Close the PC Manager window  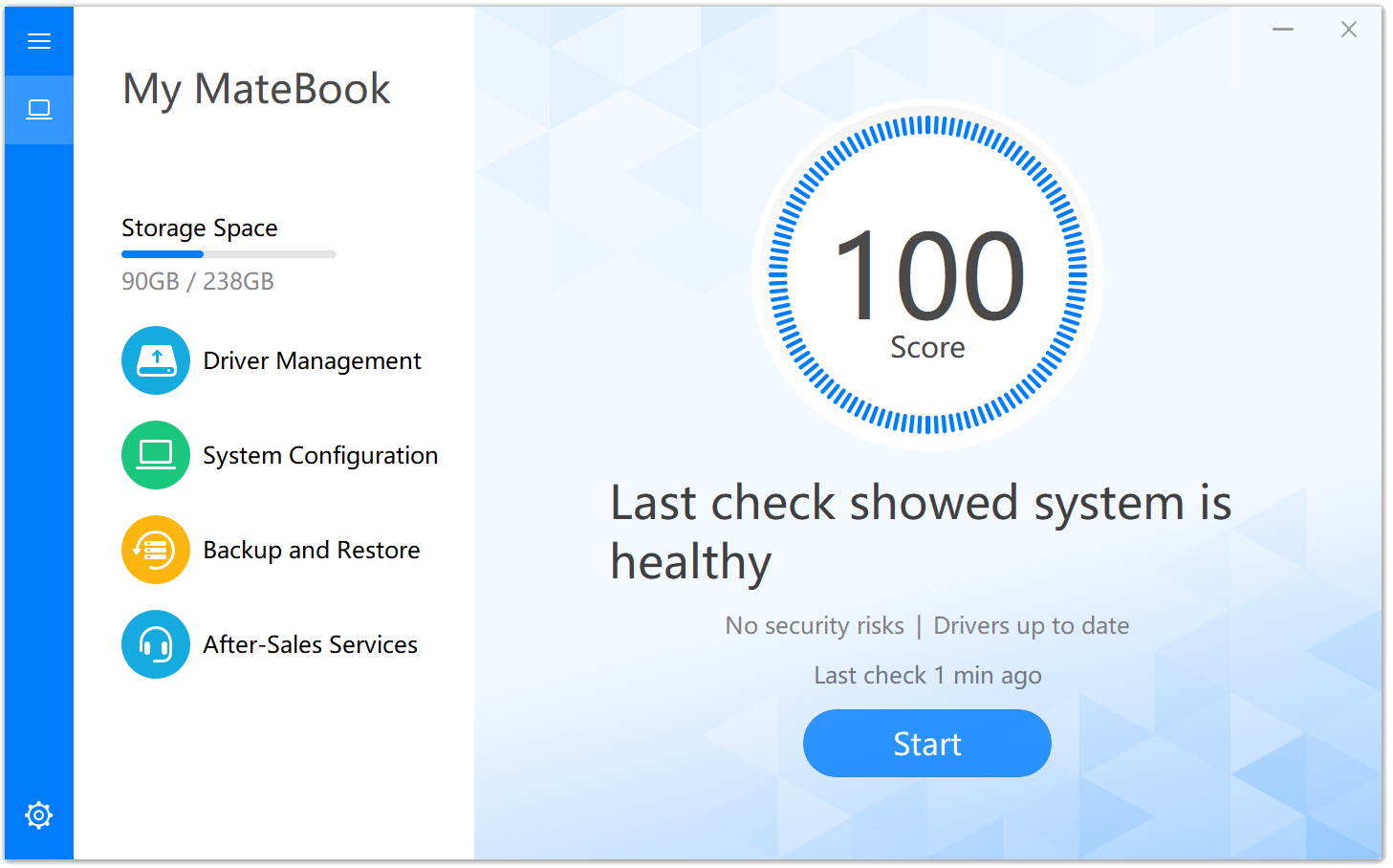(1349, 30)
